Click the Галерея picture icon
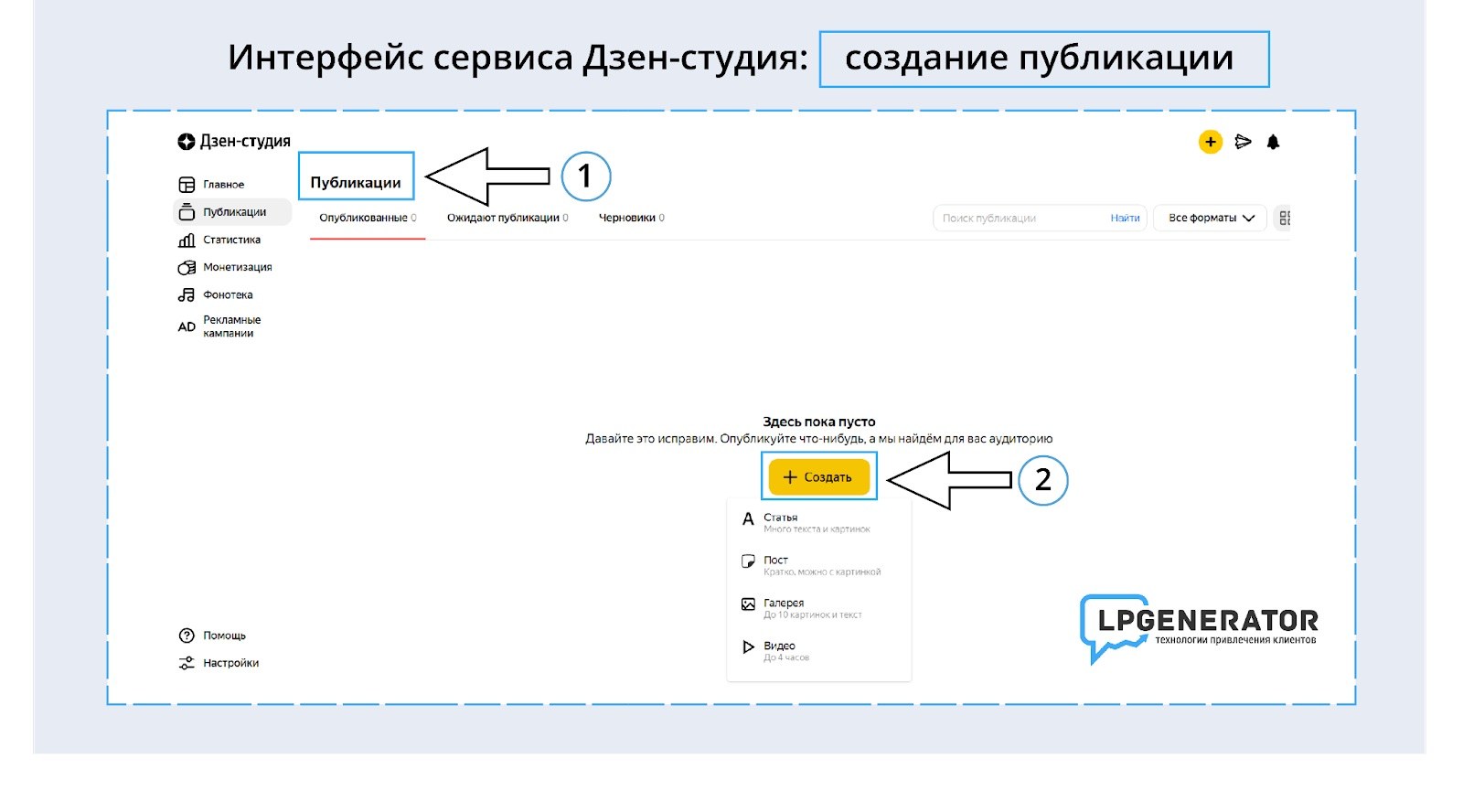1463x812 pixels. tap(748, 604)
